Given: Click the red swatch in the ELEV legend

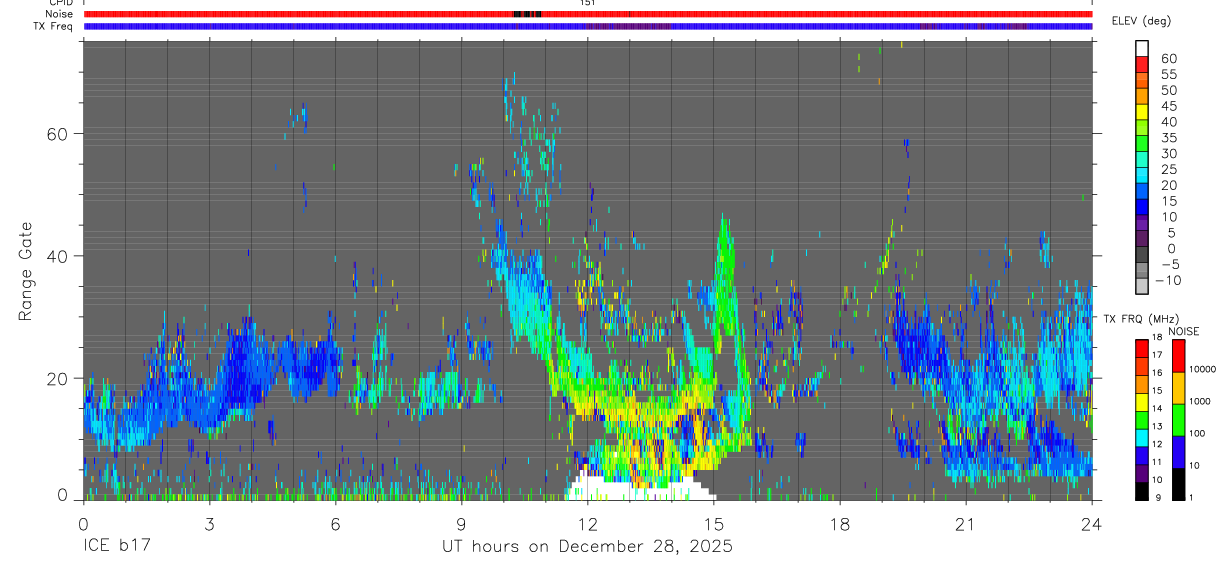Looking at the screenshot, I should [1142, 65].
